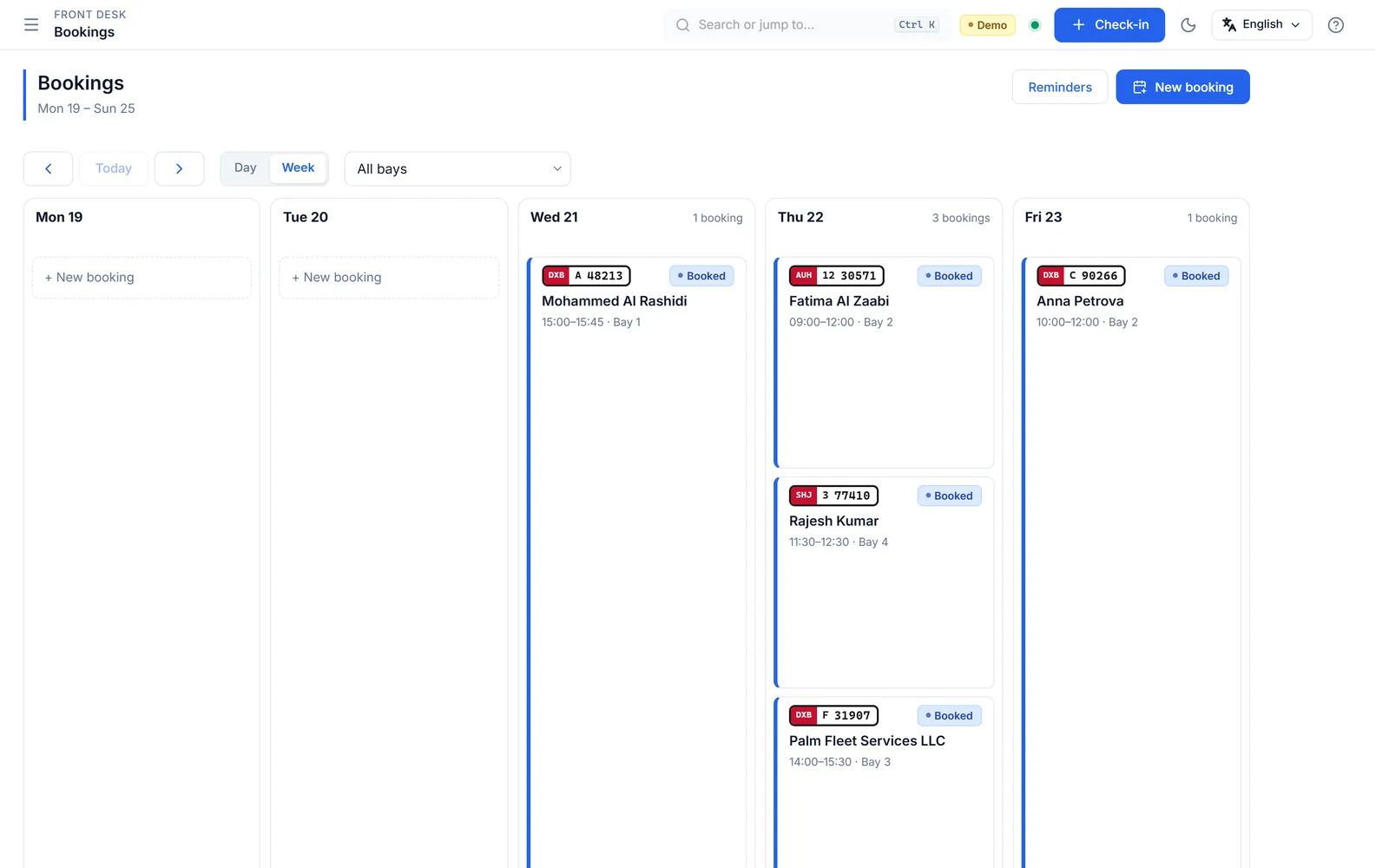Open Palm Fleet Services LLC booking
This screenshot has height=868, width=1389.
[x=884, y=783]
